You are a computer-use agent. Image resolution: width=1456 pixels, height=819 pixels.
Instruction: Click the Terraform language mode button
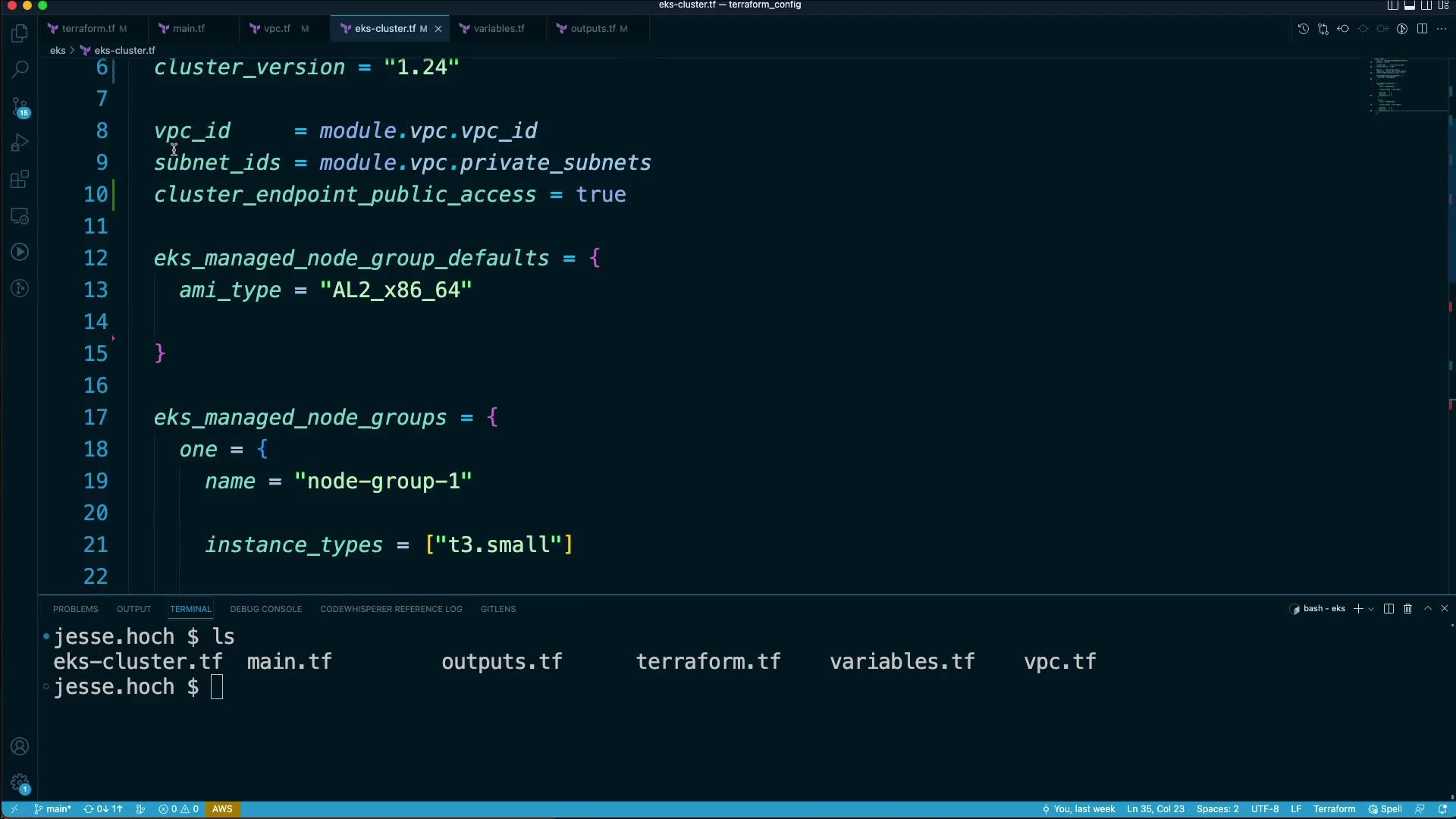1333,809
